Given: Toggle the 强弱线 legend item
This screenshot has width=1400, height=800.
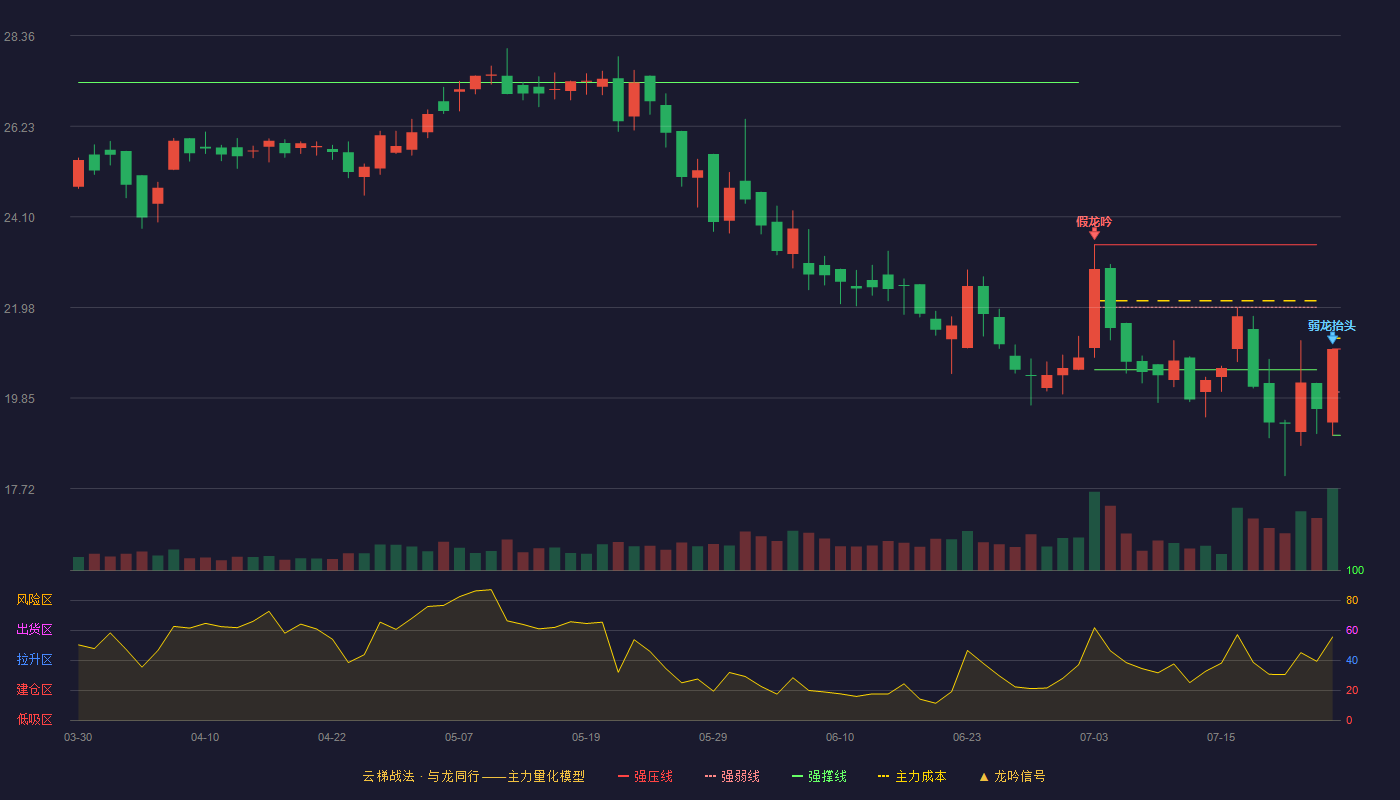Looking at the screenshot, I should click(732, 776).
